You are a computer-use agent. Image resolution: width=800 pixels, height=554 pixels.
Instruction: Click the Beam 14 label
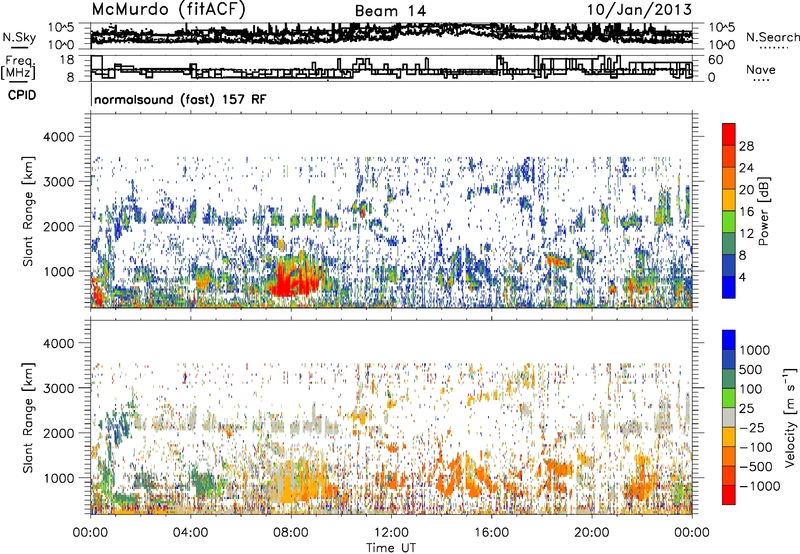(x=390, y=11)
